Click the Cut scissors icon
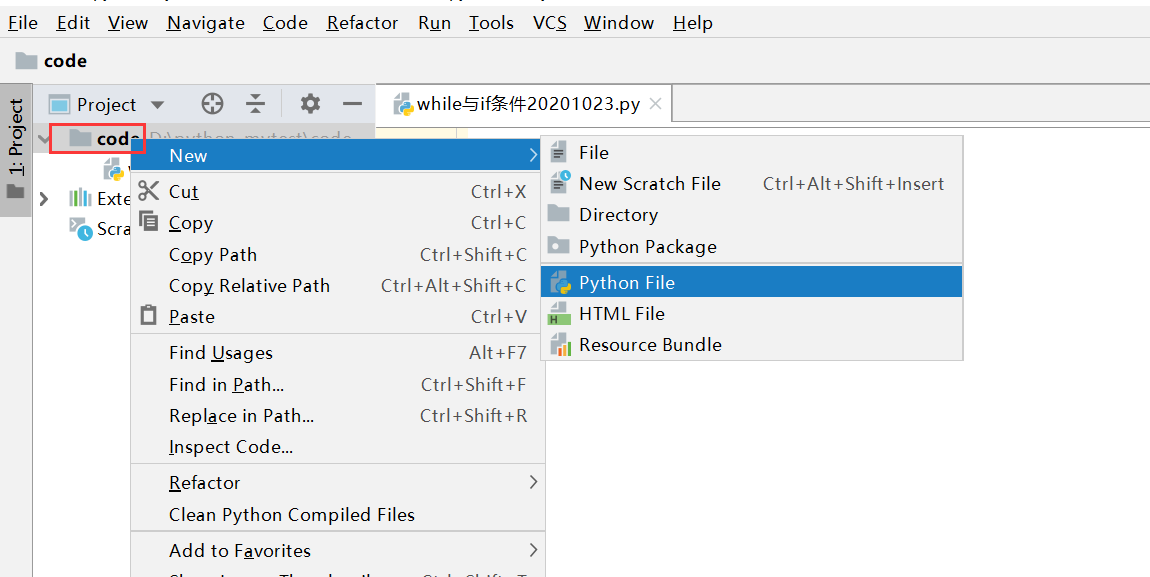Screen dimensions: 1150x577 coord(149,191)
